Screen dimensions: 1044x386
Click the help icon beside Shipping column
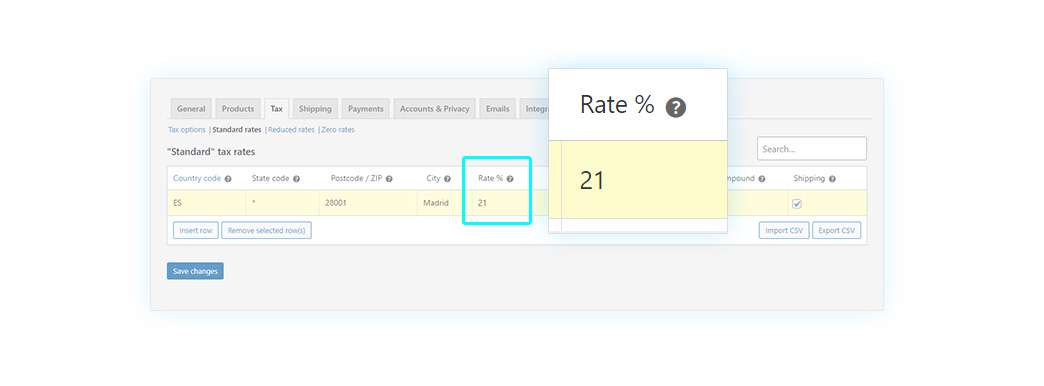coord(832,179)
